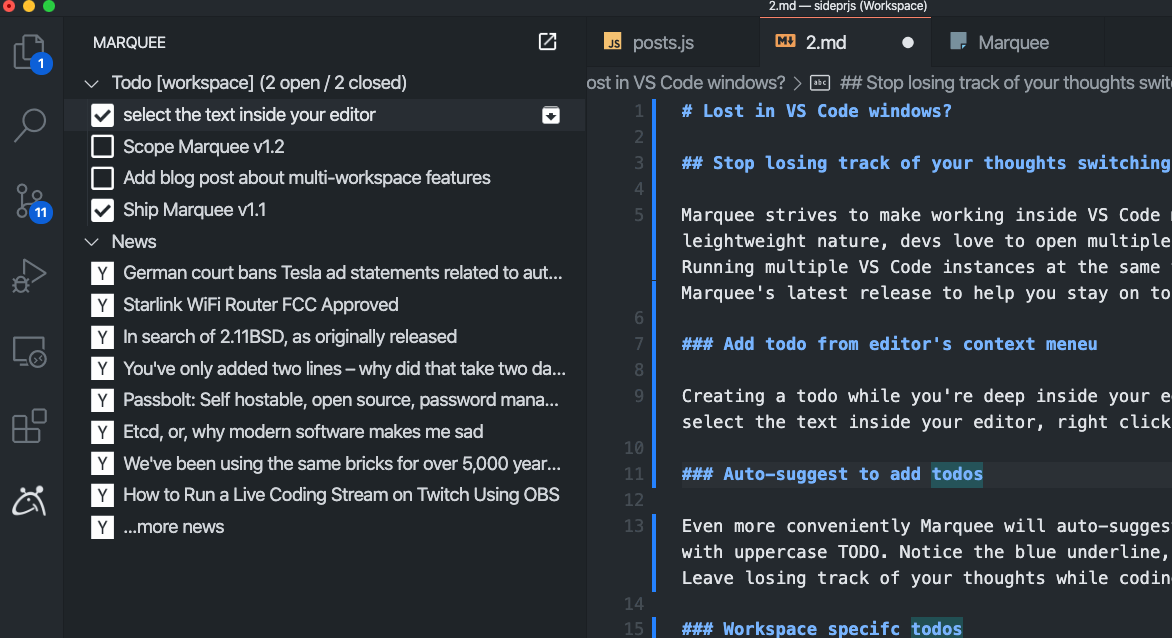The height and width of the screenshot is (638, 1172).
Task: Open 'In search of 2.11BSD' news
Action: tap(290, 337)
